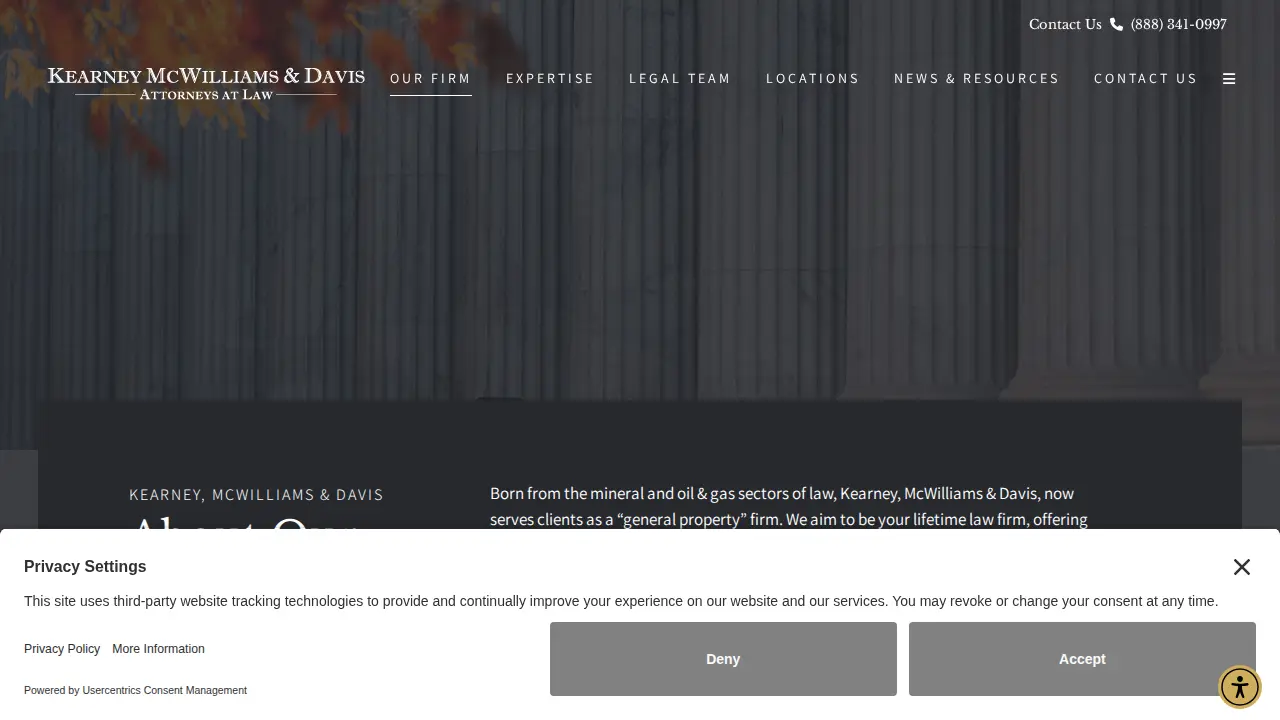Screen dimensions: 1280x720
Task: Click the Privacy Settings heading
Action: point(85,566)
